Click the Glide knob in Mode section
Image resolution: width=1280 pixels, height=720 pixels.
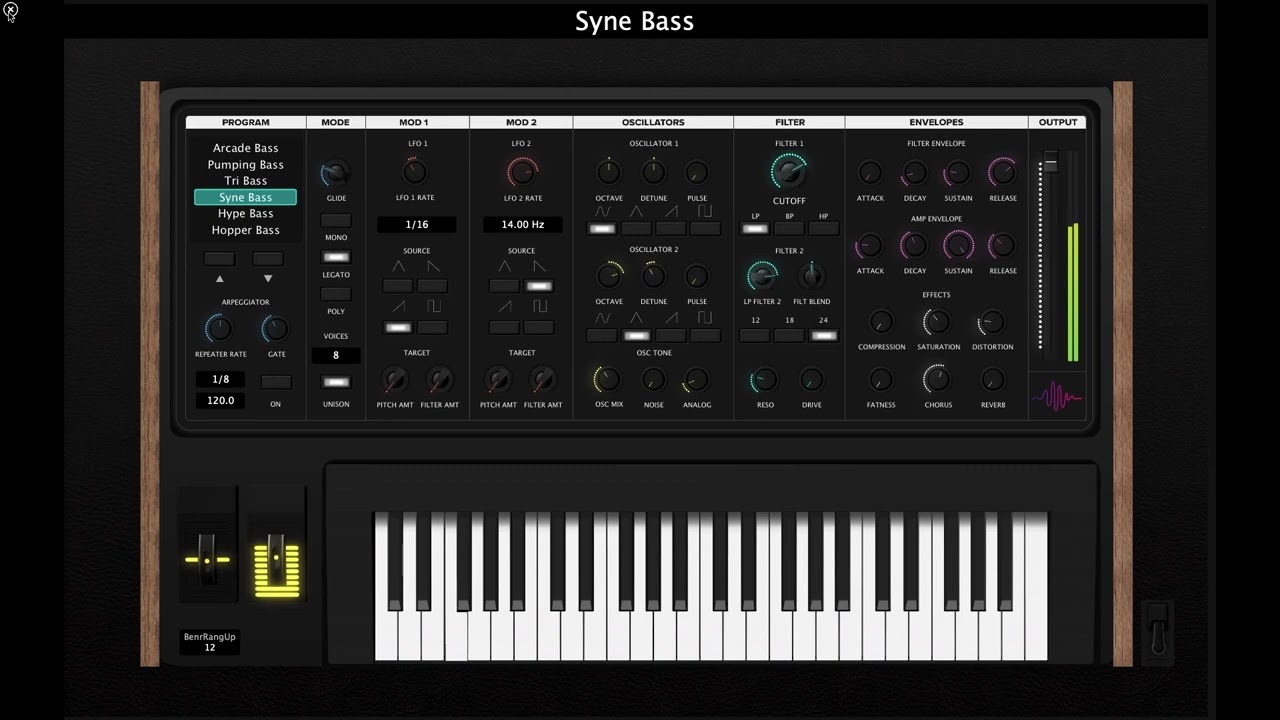click(x=336, y=173)
